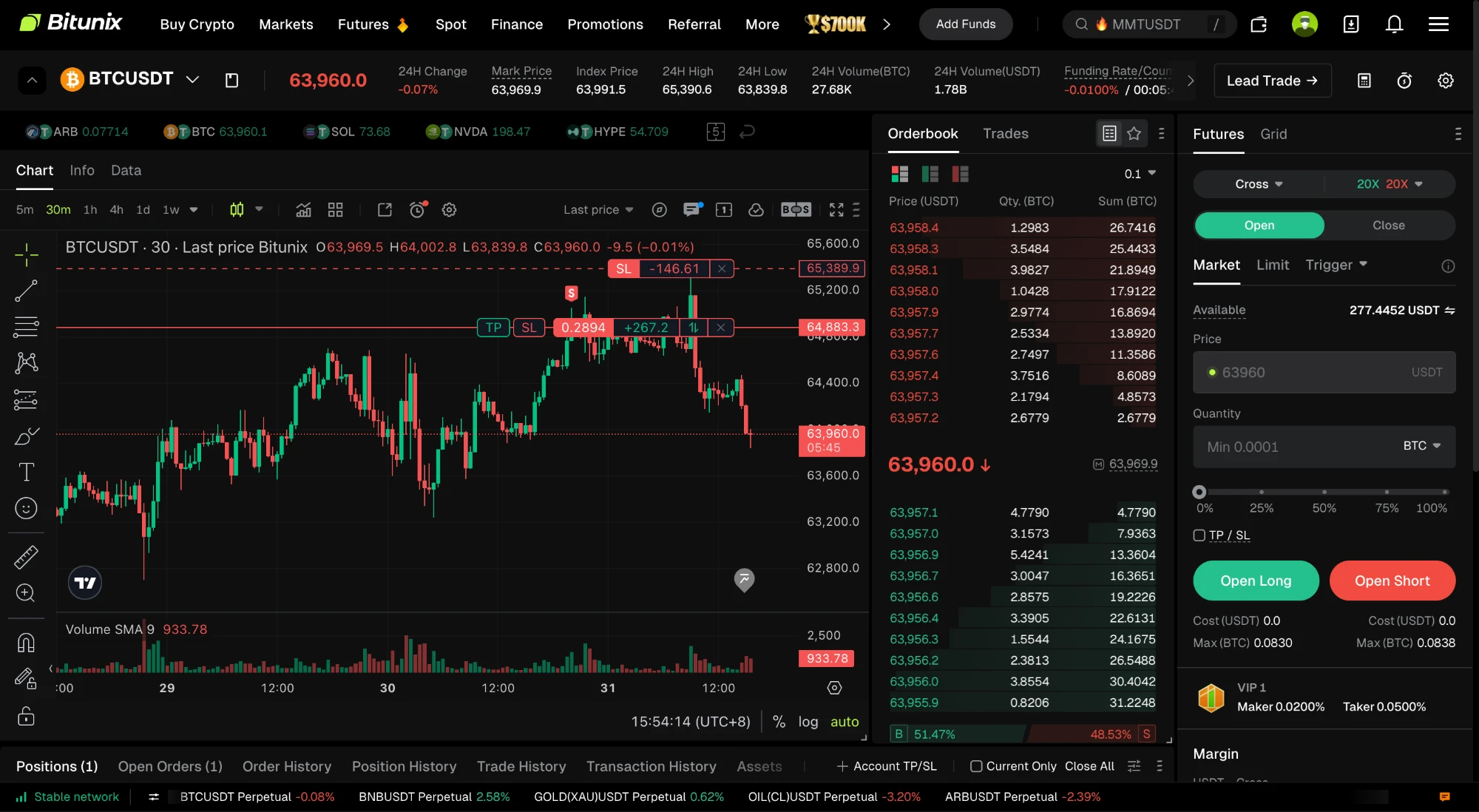1479x812 pixels.
Task: Tick the Current Only checkbox
Action: (x=976, y=766)
